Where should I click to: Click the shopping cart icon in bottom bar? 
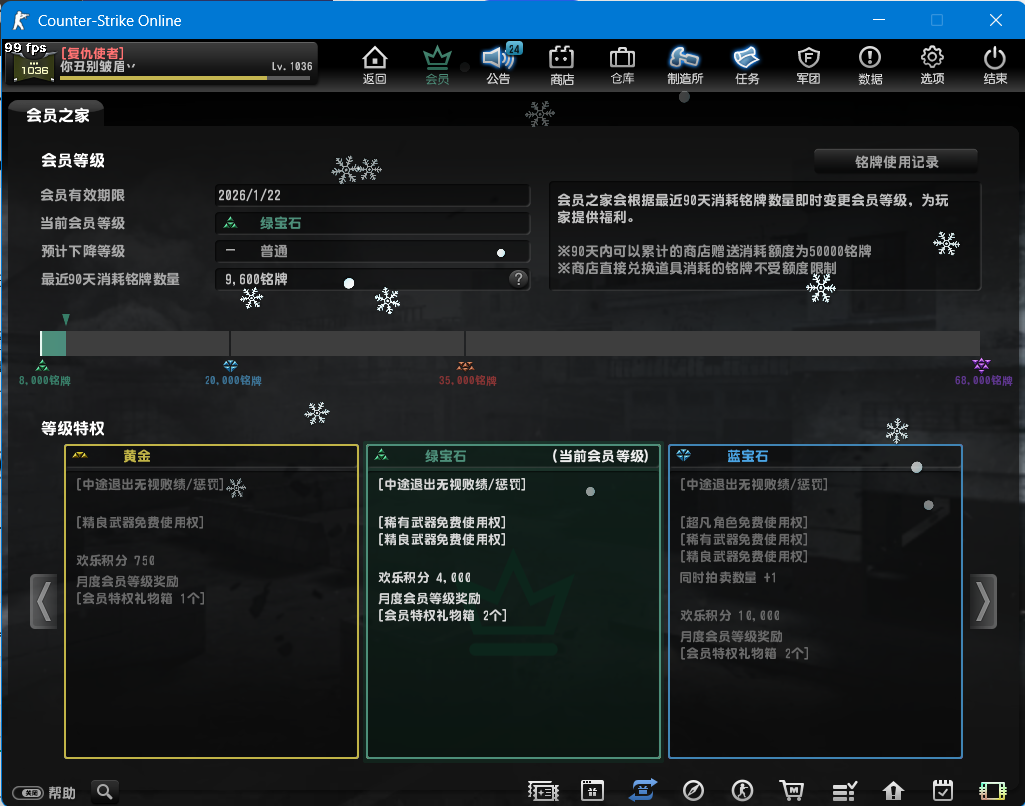791,791
